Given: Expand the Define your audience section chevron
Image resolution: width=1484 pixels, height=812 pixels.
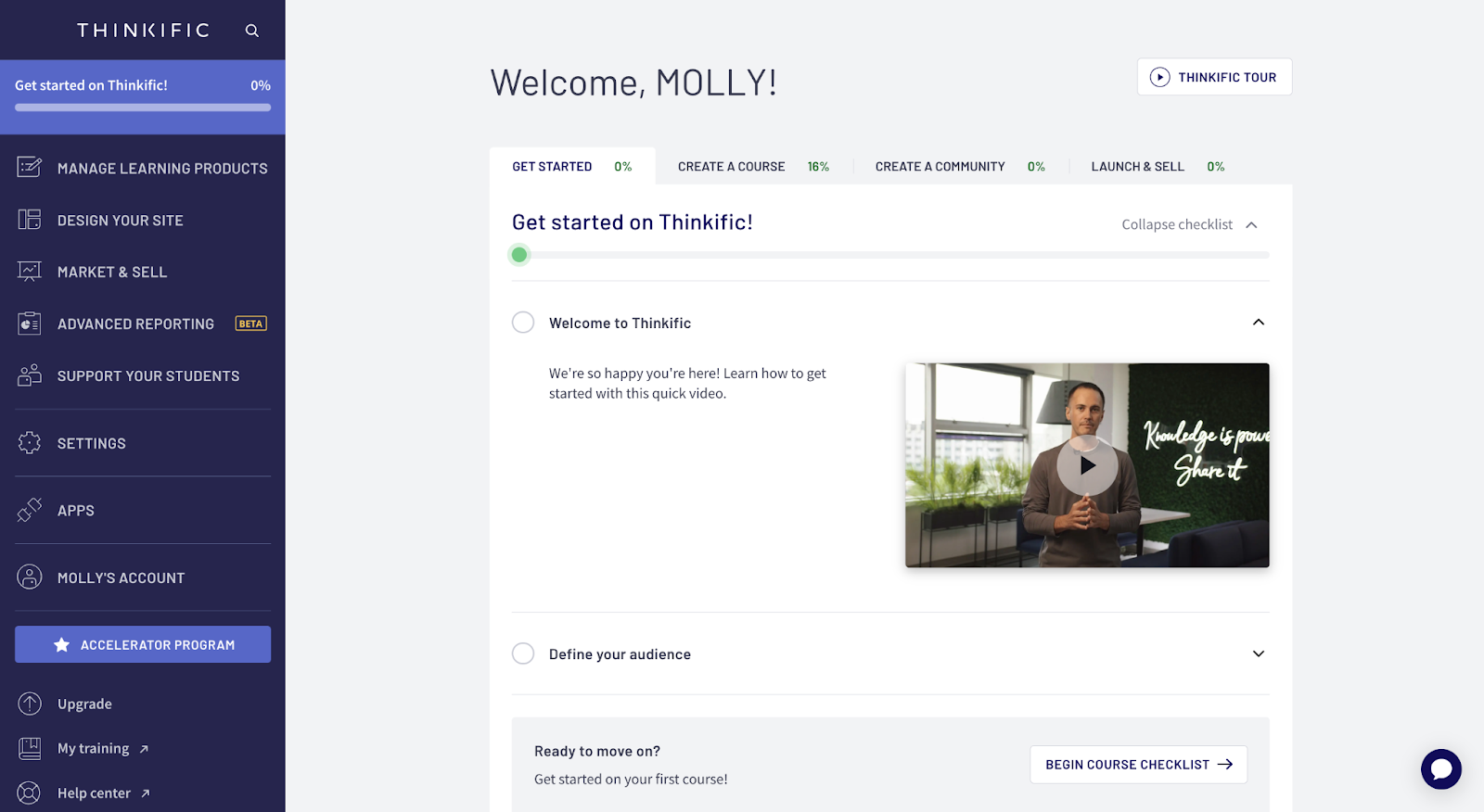Looking at the screenshot, I should coord(1259,653).
